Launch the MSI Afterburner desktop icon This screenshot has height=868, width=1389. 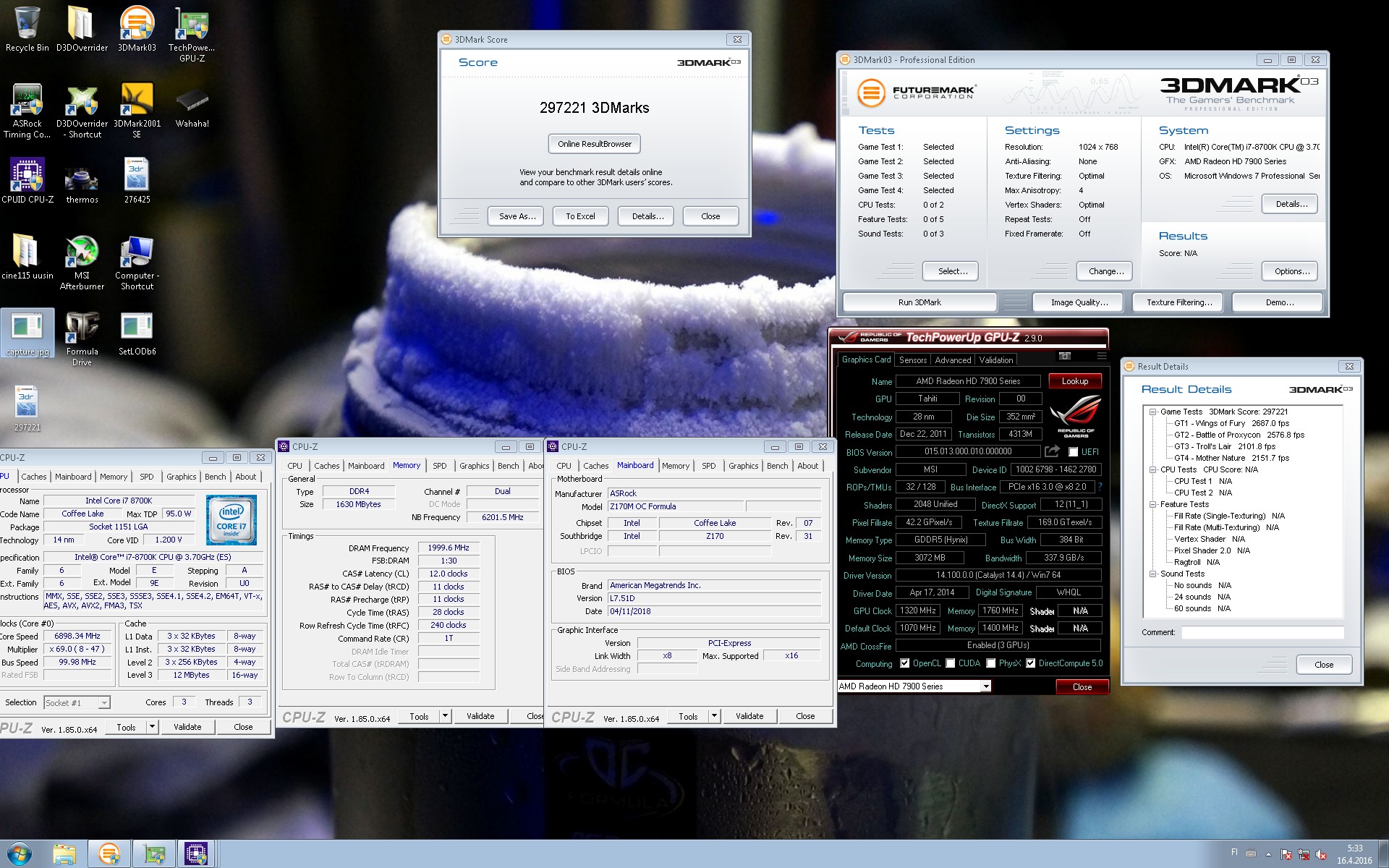coord(82,262)
